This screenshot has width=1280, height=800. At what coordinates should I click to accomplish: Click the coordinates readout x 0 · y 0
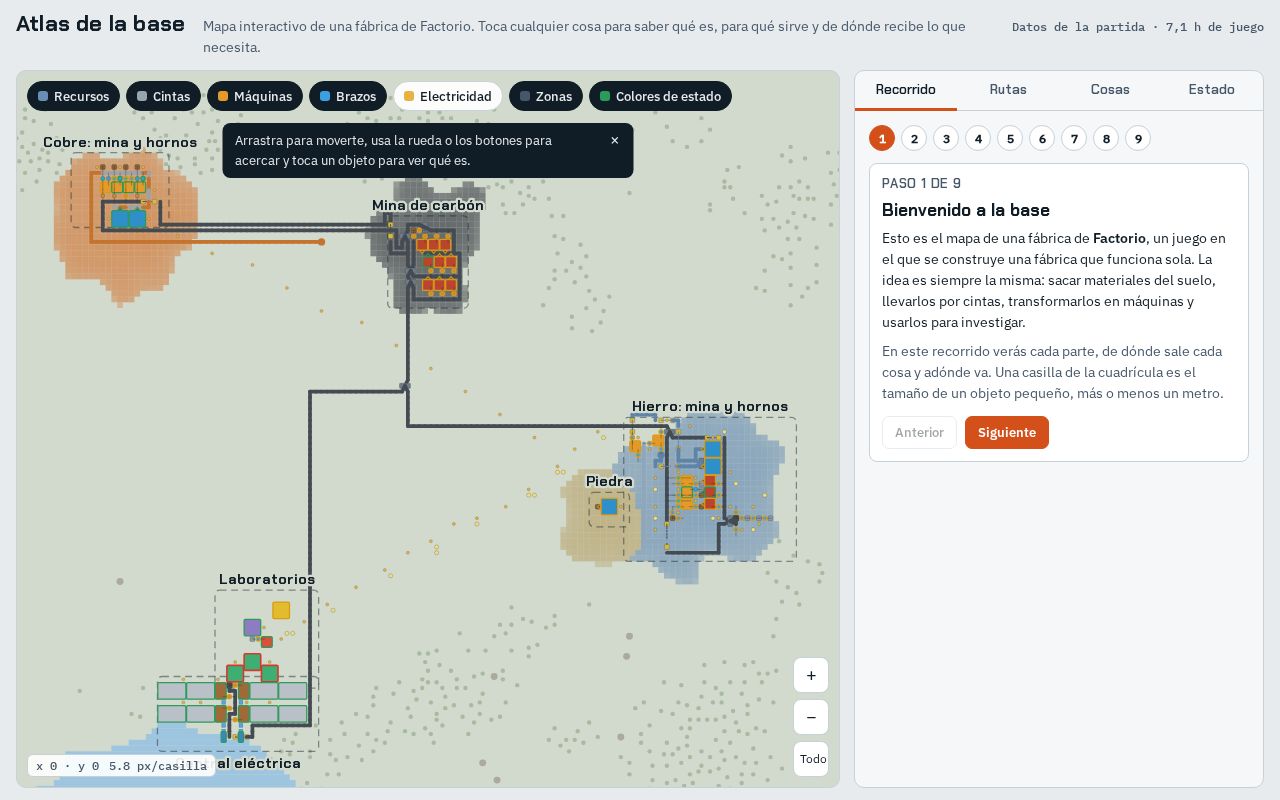[x=68, y=766]
